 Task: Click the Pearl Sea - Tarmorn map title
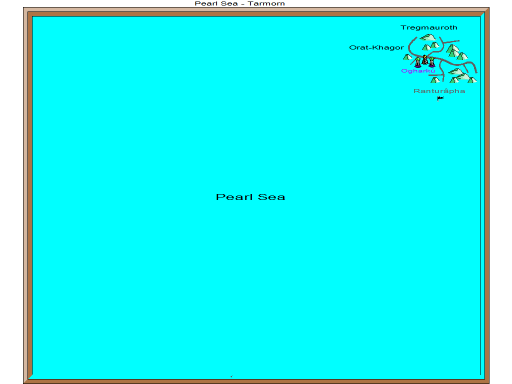240,3
